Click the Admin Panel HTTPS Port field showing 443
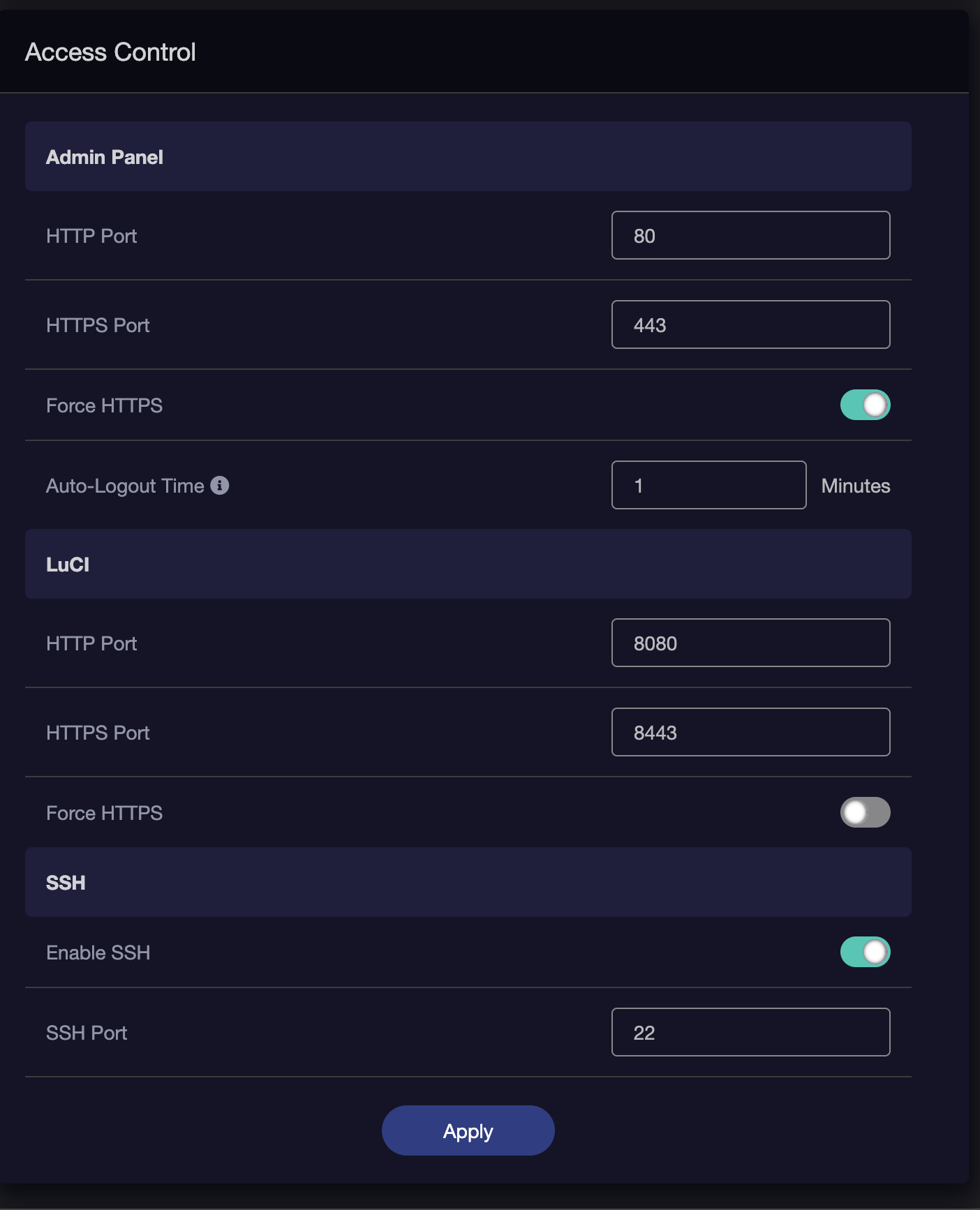 [750, 324]
